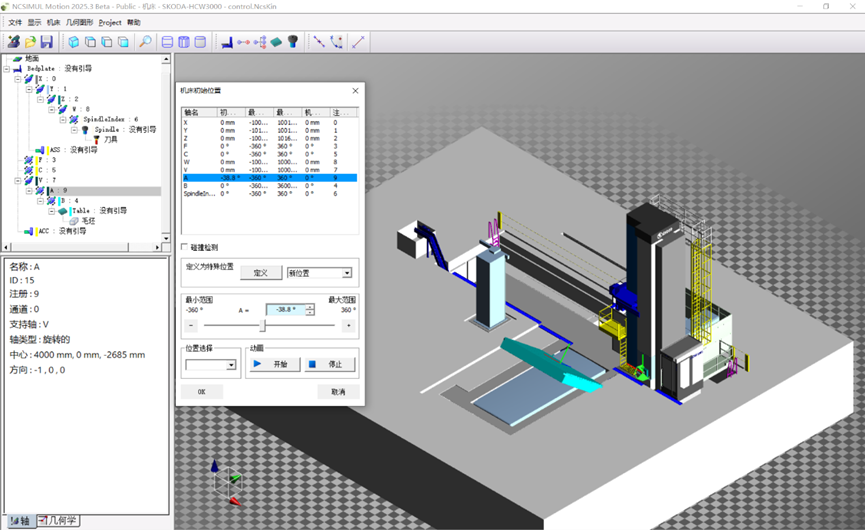Click the diagonal blue-red line icon

click(x=359, y=42)
